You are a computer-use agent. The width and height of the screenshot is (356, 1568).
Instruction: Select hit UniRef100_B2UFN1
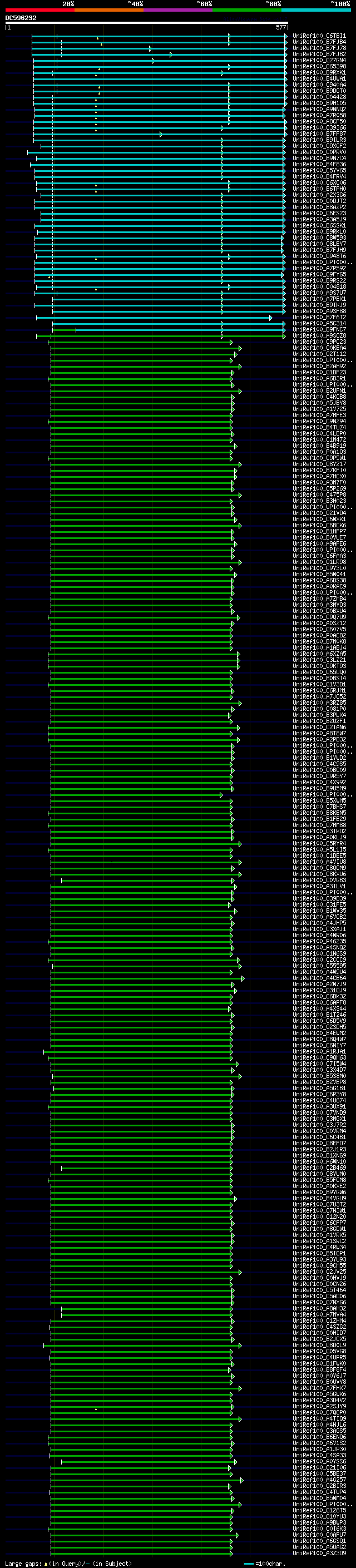point(319,391)
